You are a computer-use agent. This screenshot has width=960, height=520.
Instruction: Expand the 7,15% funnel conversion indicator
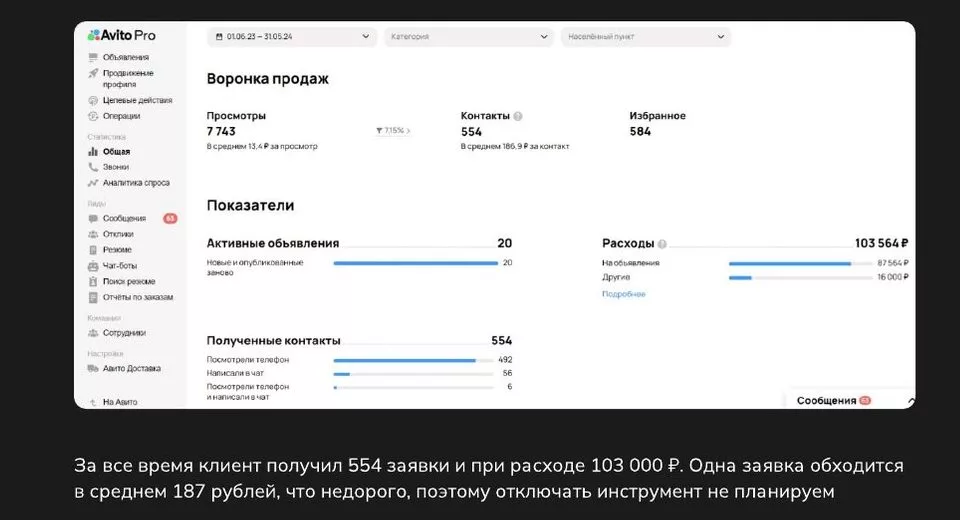[x=393, y=130]
